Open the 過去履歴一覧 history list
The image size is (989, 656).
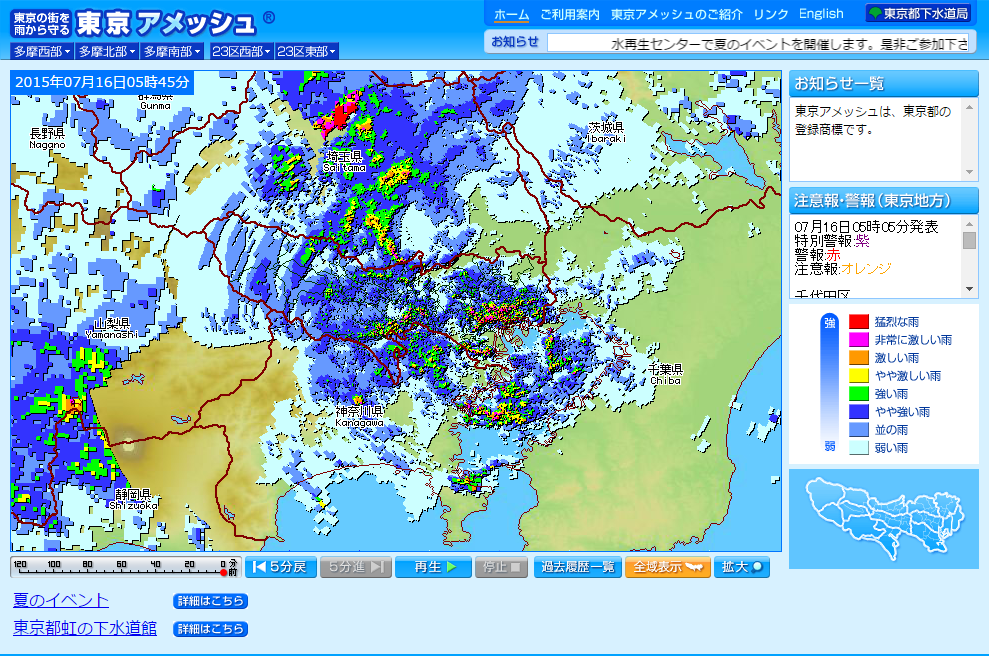[578, 567]
